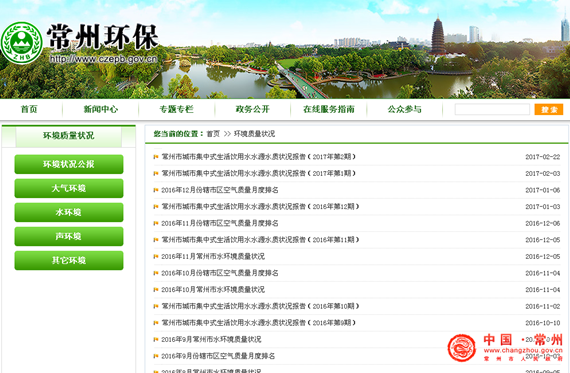Select 大气环境 in the sidebar
The image size is (570, 373).
[69, 188]
